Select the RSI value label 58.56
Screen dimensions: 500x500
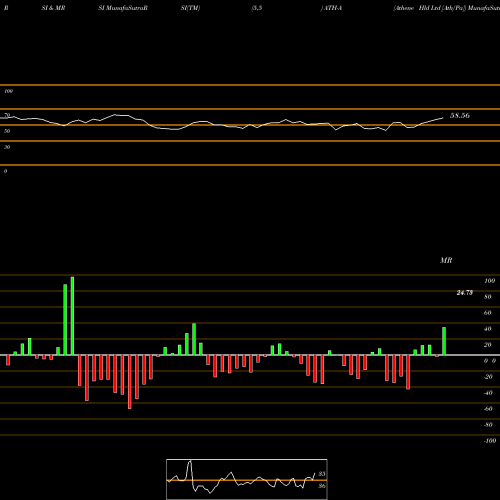[x=460, y=116]
